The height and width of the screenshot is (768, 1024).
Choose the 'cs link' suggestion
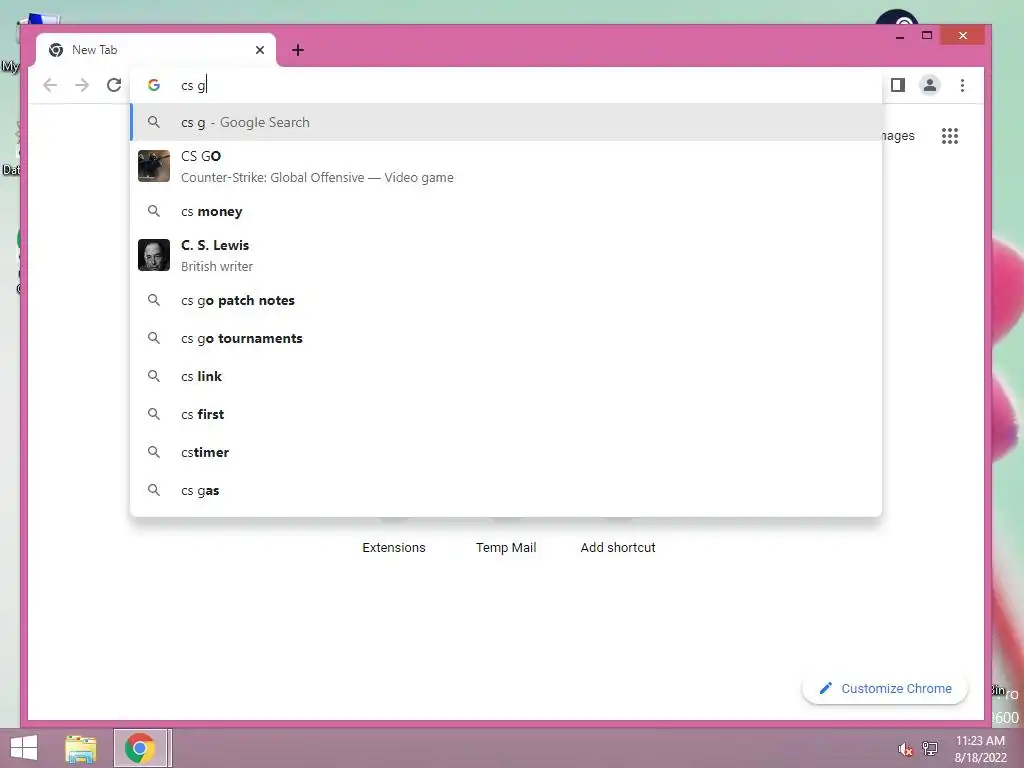(x=506, y=376)
